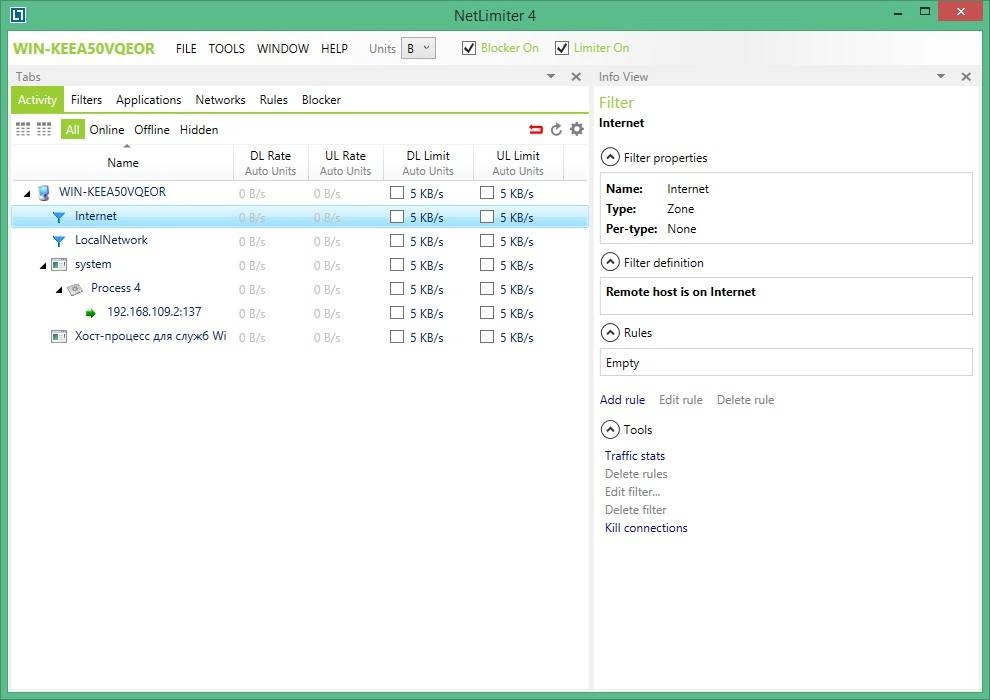This screenshot has width=990, height=700.
Task: Click the Internet filter funnel icon
Action: (x=59, y=217)
